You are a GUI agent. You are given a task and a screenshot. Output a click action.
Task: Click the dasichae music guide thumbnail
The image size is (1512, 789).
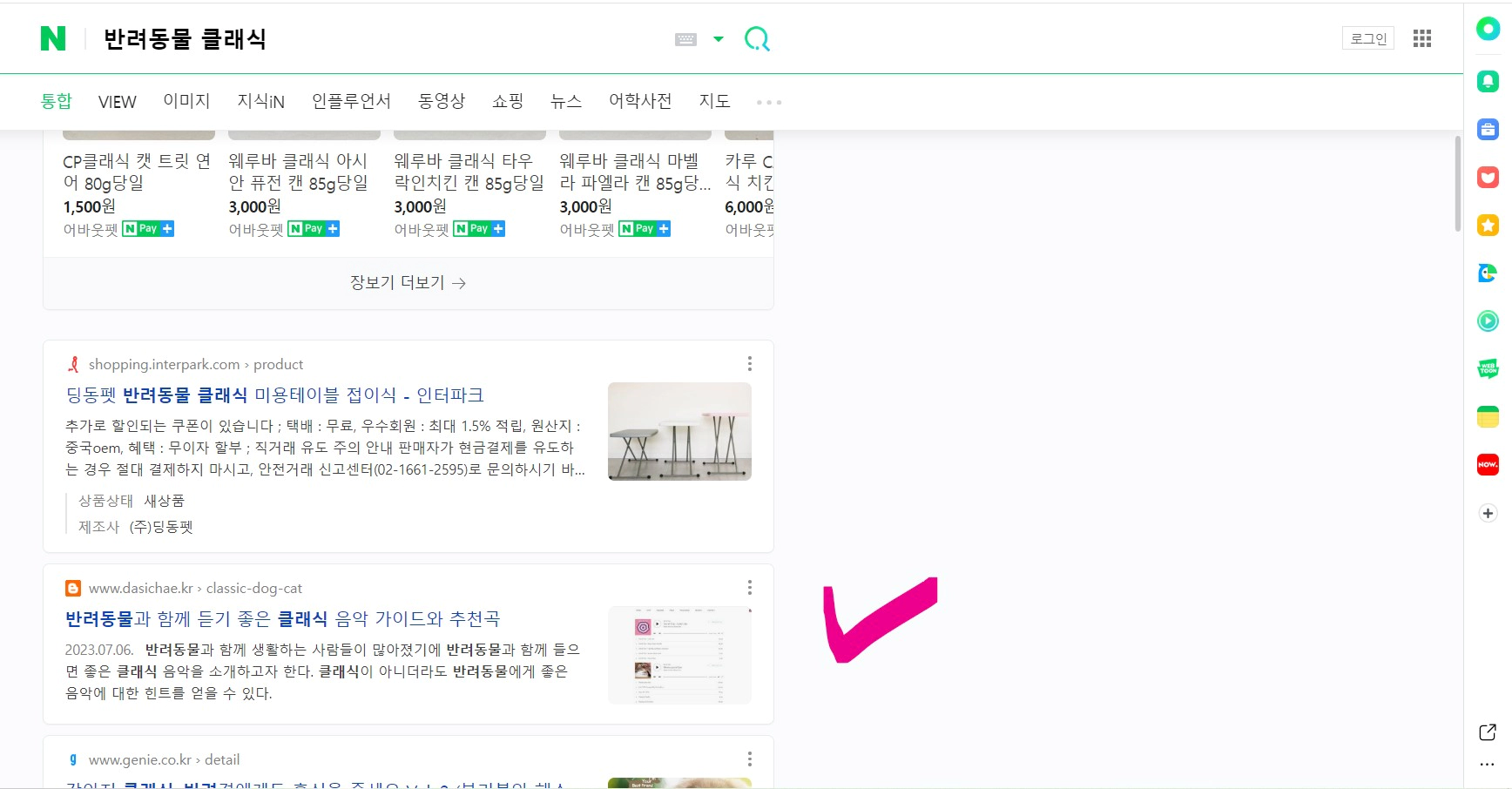[x=679, y=655]
